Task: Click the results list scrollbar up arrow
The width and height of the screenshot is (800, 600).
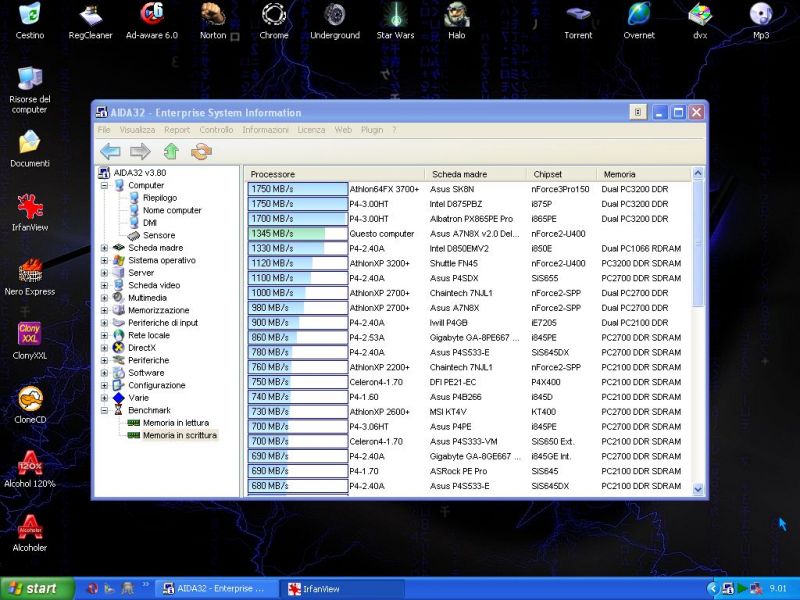Action: [697, 173]
